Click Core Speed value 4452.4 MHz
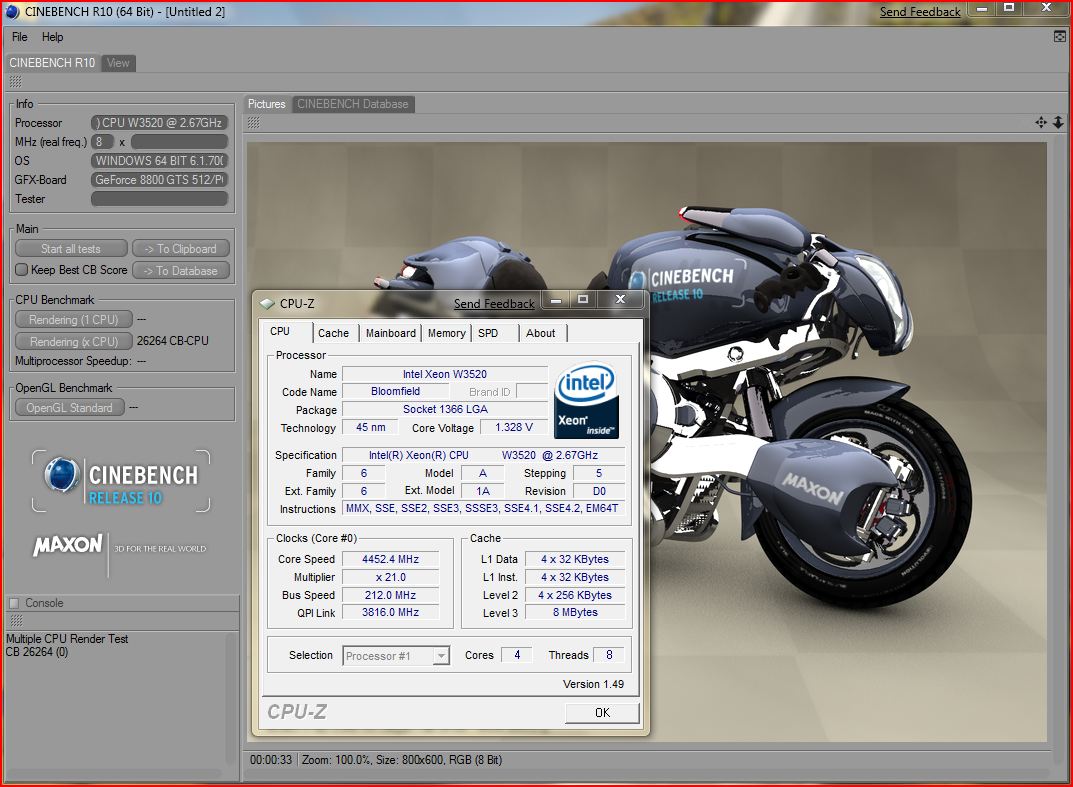 click(390, 559)
